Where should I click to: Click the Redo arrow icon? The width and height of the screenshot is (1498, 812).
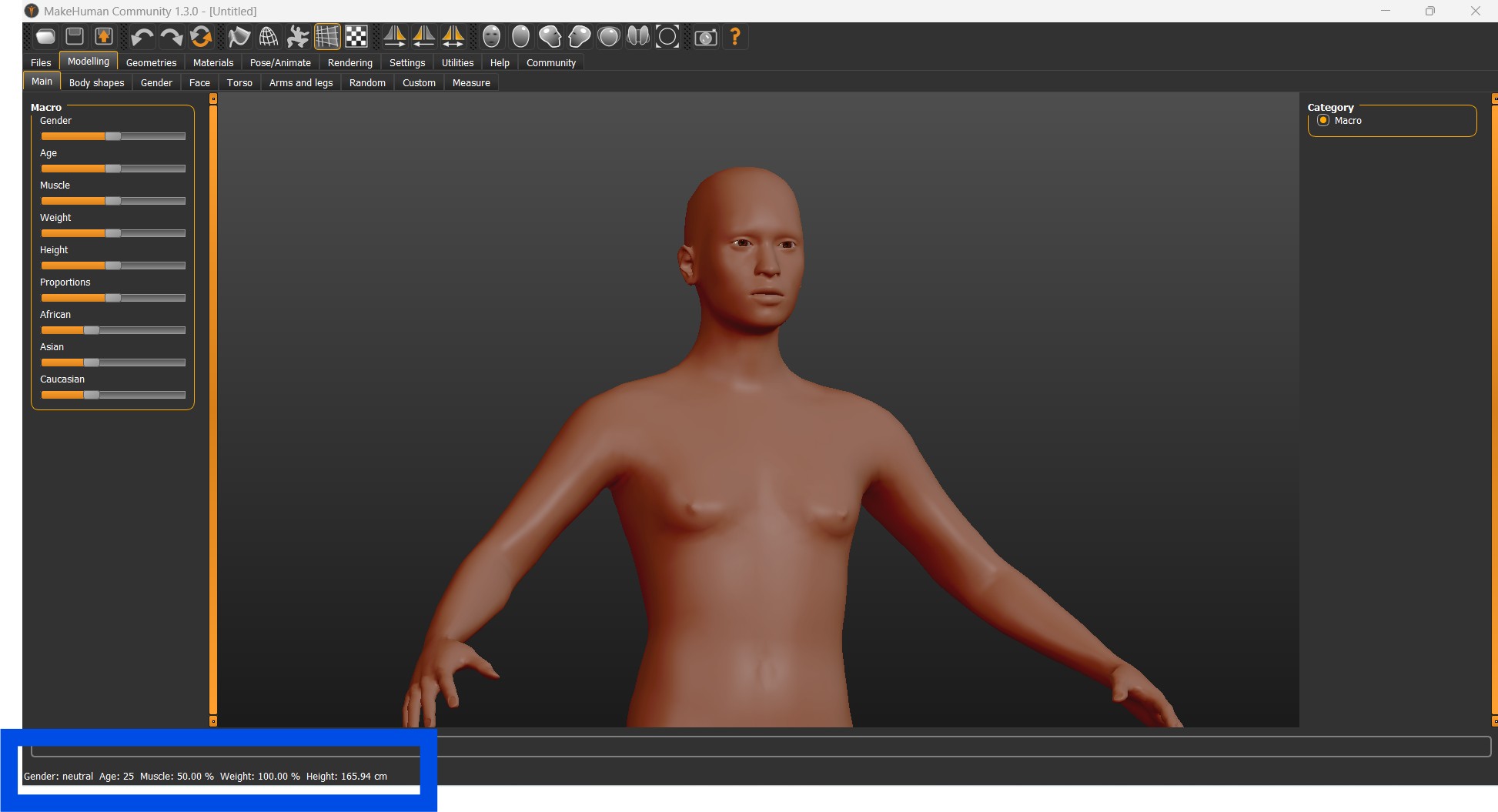point(171,36)
